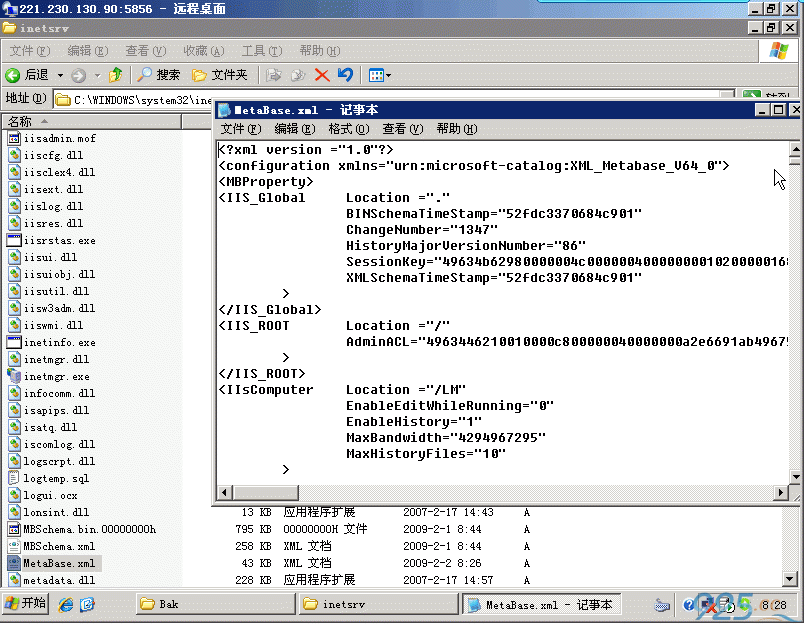
Task: Open the Views dropdown icon
Action: tap(380, 75)
